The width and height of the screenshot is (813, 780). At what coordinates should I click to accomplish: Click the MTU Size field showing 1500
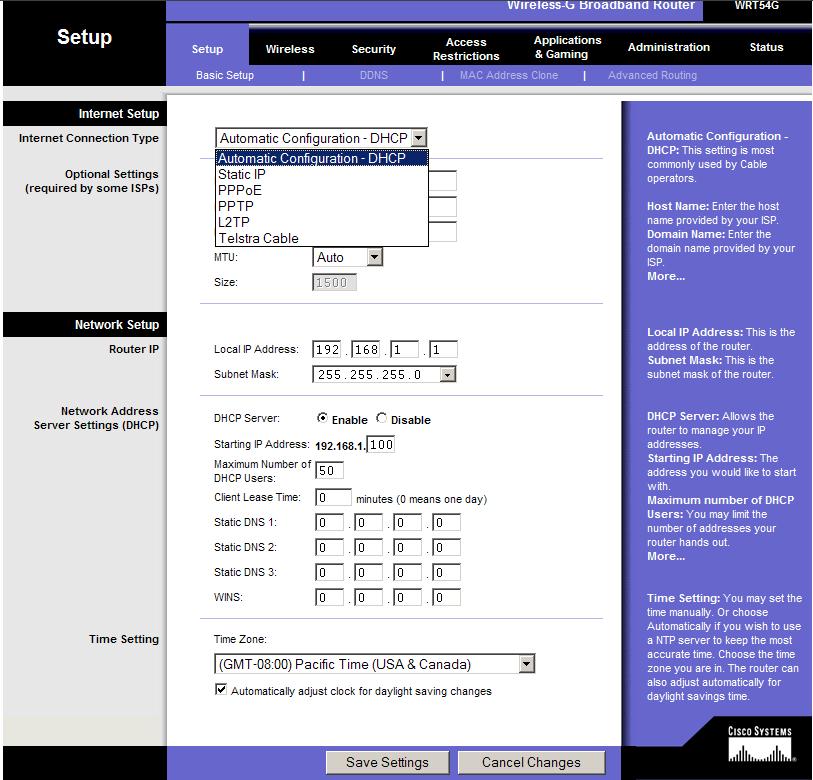(334, 283)
